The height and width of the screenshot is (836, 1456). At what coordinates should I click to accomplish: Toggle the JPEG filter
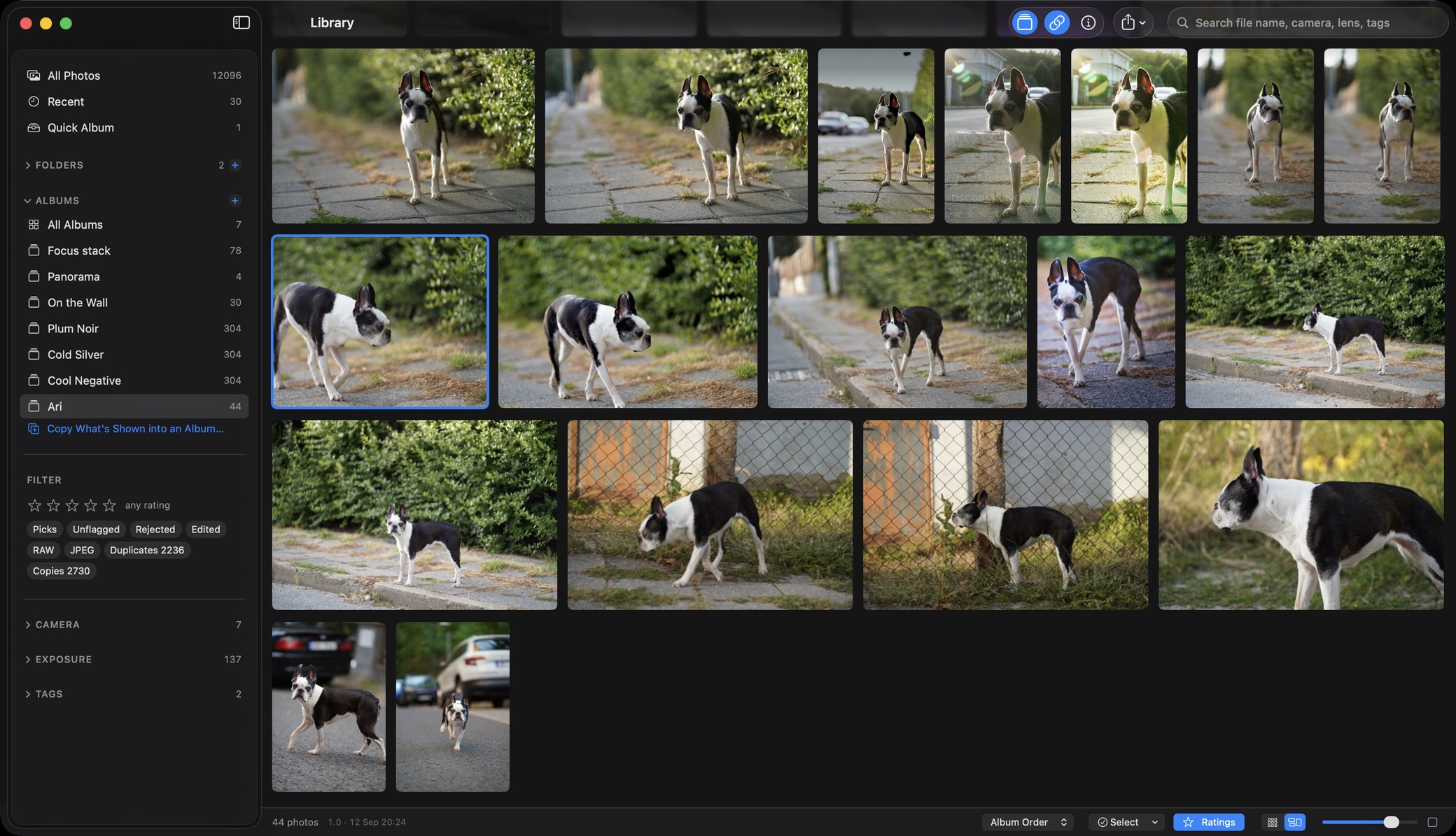(x=82, y=551)
